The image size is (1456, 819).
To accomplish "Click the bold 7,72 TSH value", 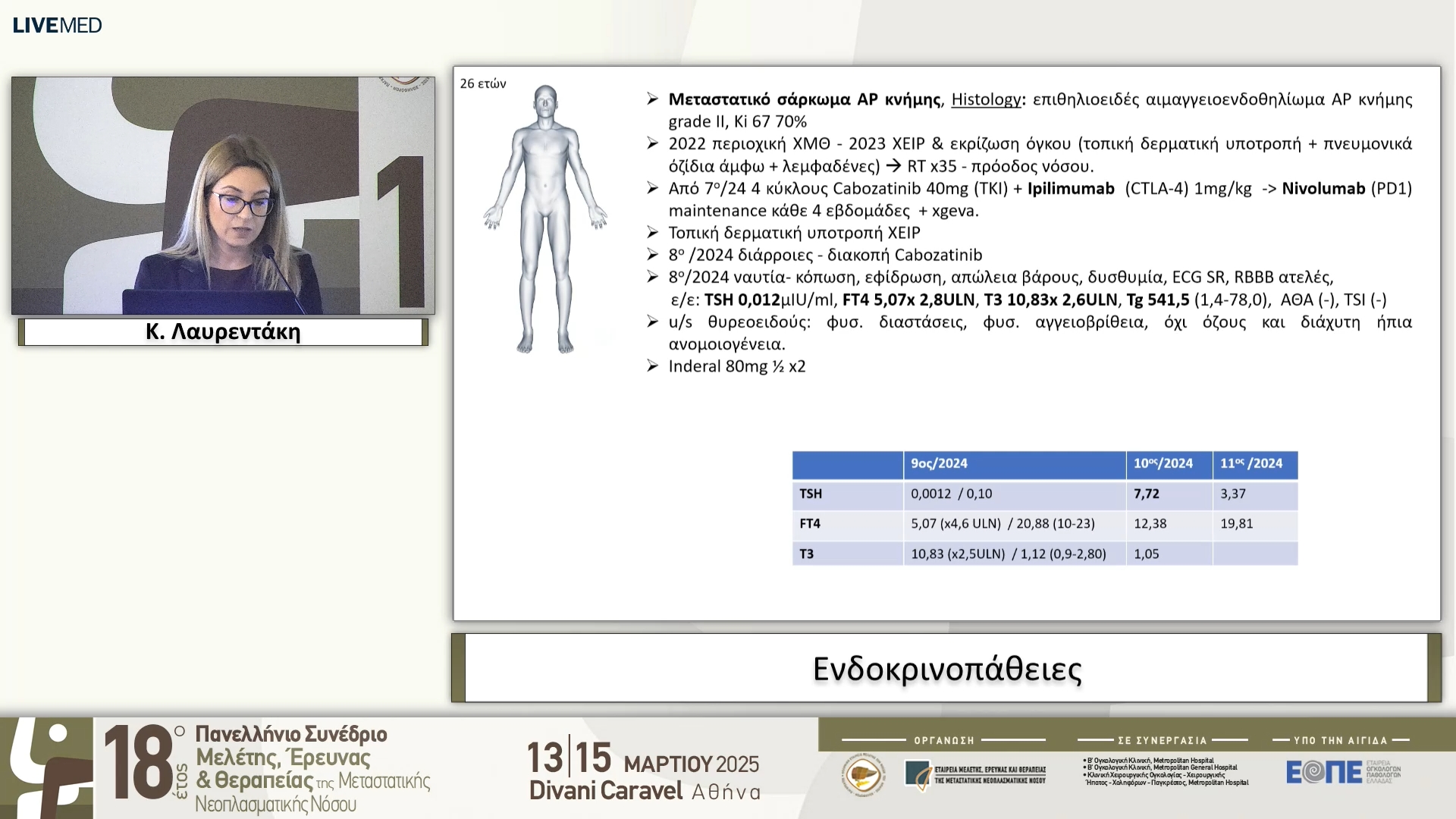I will pyautogui.click(x=1147, y=494).
